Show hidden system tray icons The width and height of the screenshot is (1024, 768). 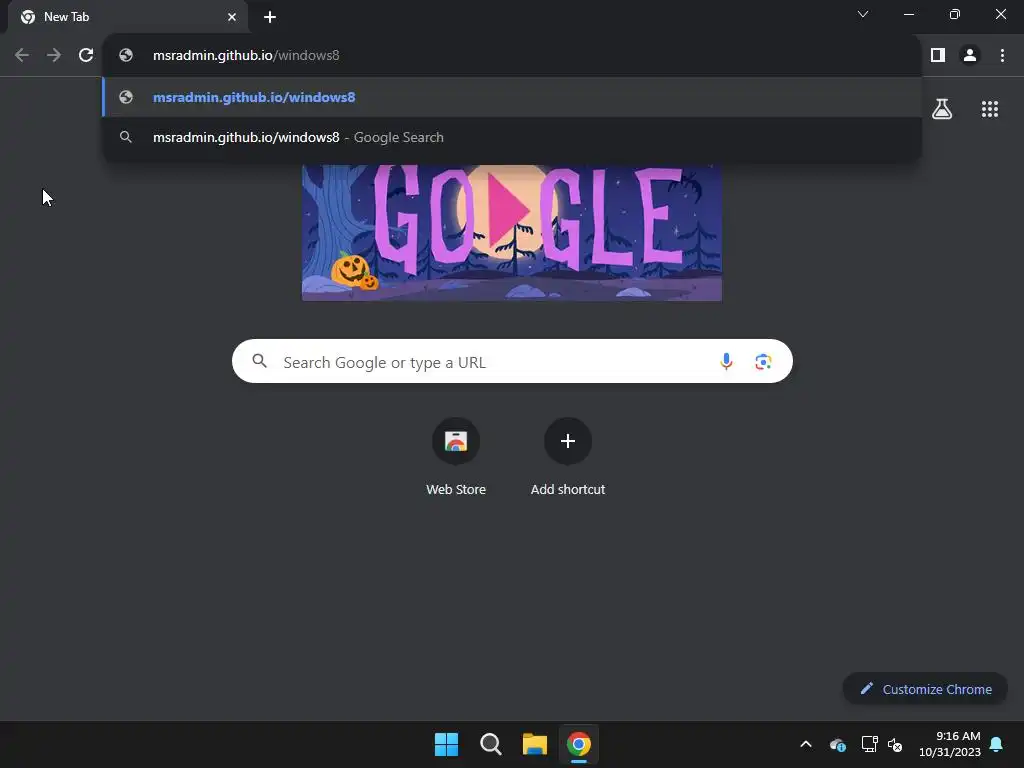click(806, 744)
